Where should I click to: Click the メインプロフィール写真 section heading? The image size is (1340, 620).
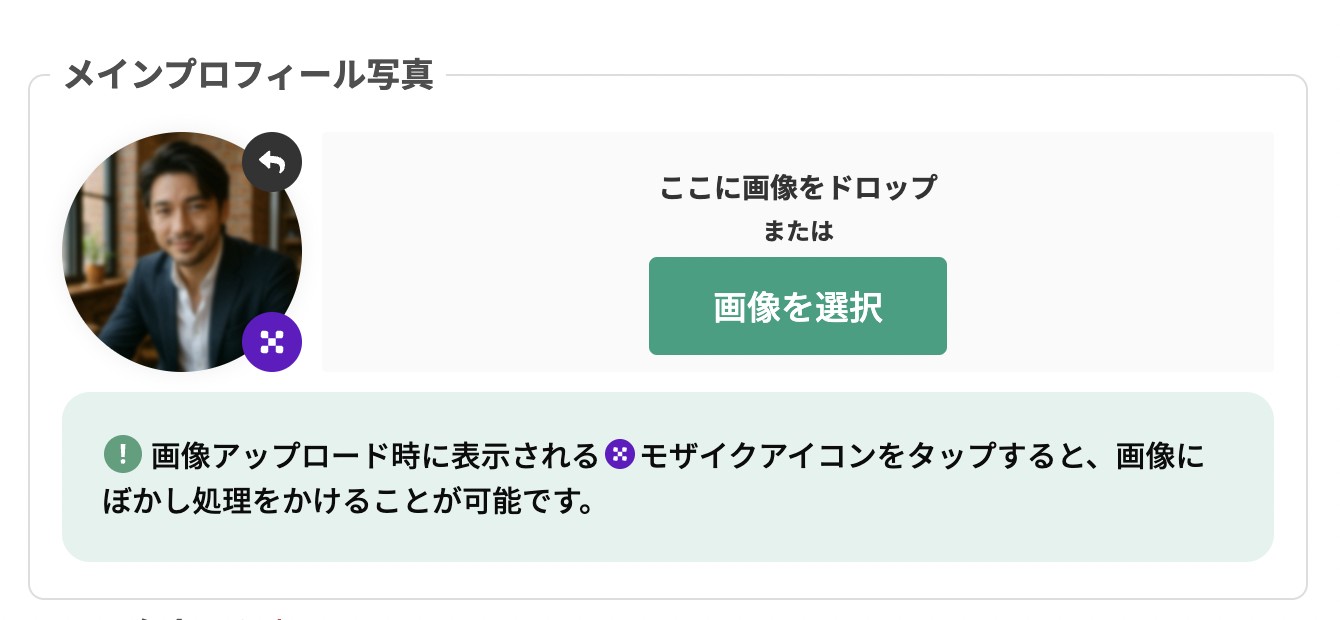[248, 75]
